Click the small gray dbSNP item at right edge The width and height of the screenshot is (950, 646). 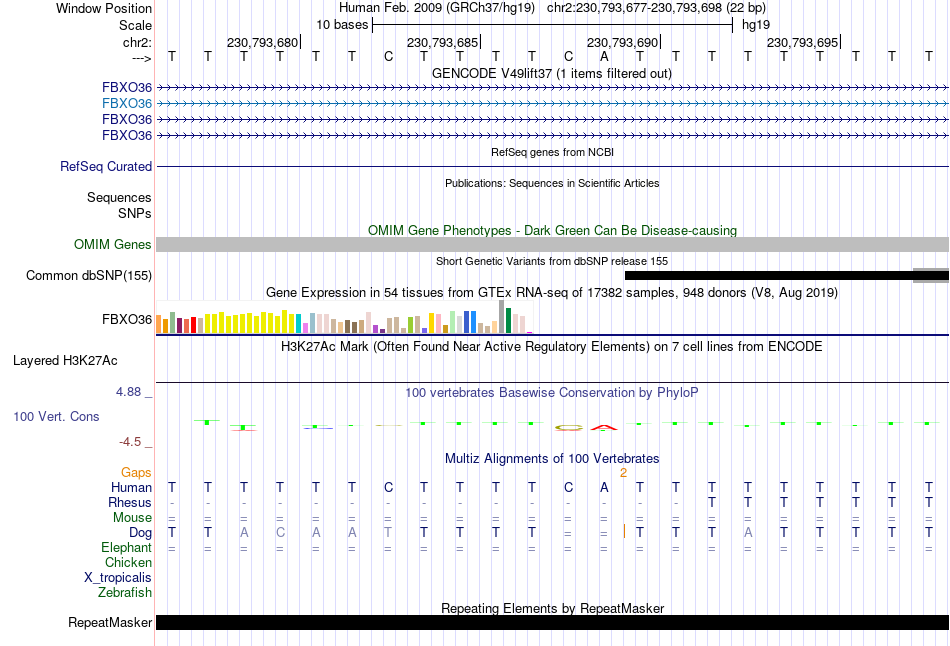click(x=931, y=276)
